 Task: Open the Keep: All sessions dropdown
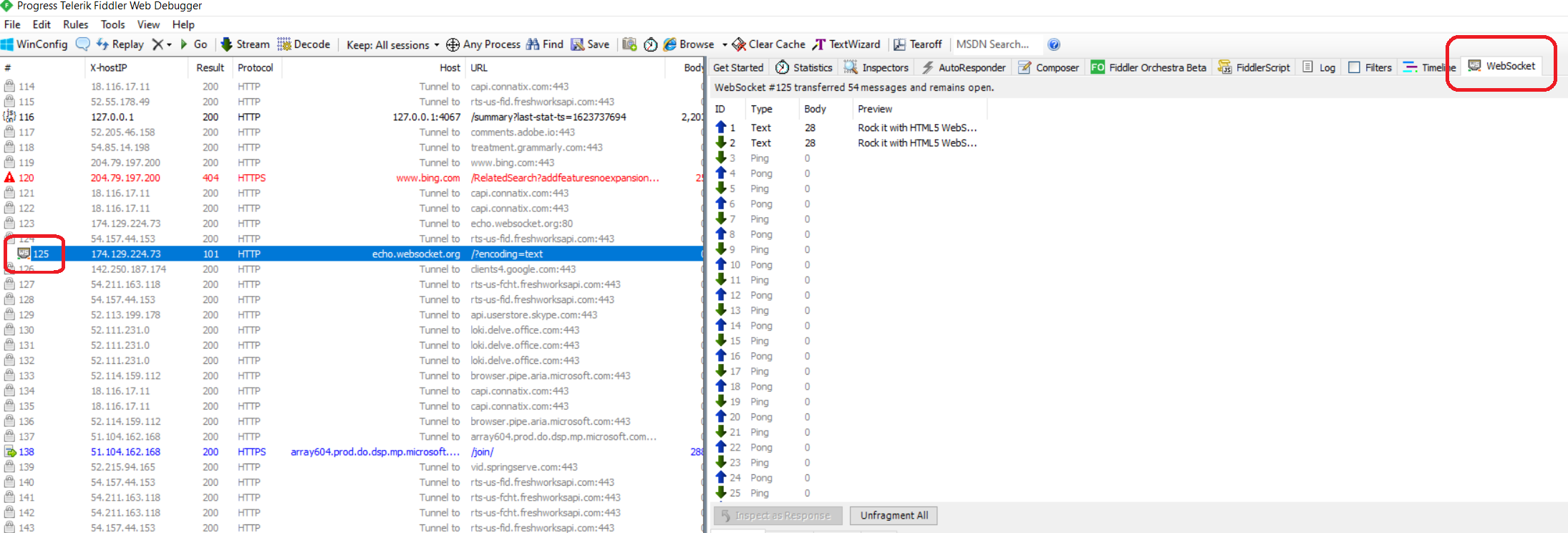coord(392,44)
